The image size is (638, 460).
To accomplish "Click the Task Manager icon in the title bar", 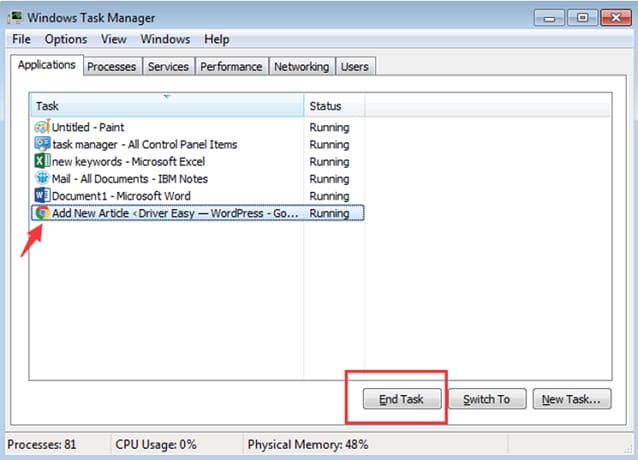I will point(15,18).
